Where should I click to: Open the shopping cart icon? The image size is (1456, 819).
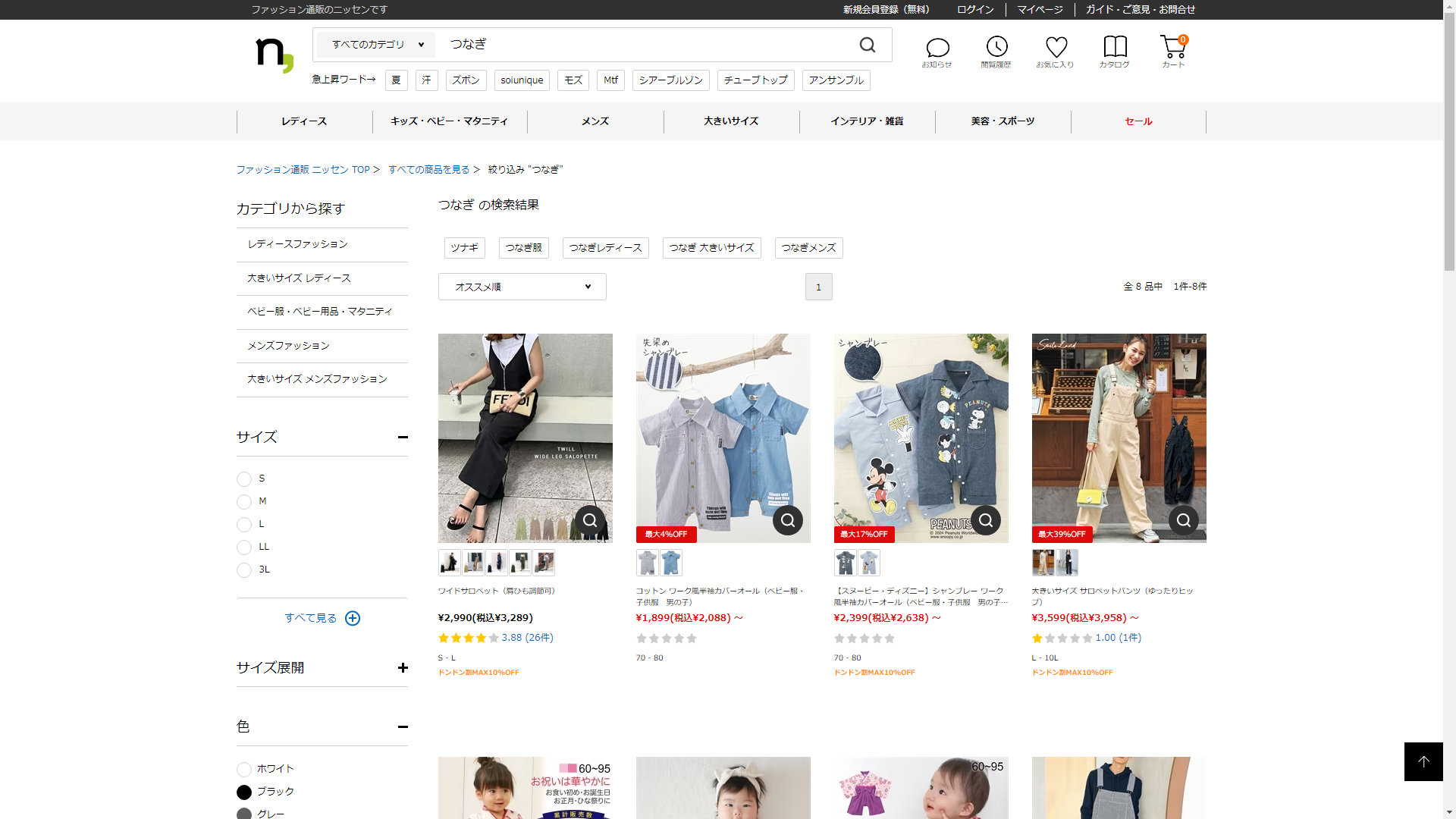point(1172,47)
